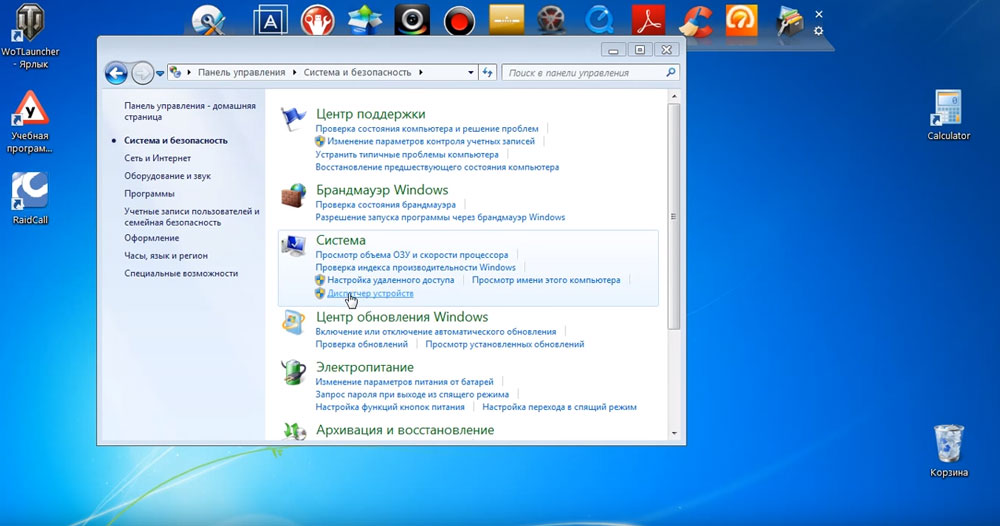The image size is (1000, 526).
Task: Click the scrollbar up arrow
Action: (674, 96)
